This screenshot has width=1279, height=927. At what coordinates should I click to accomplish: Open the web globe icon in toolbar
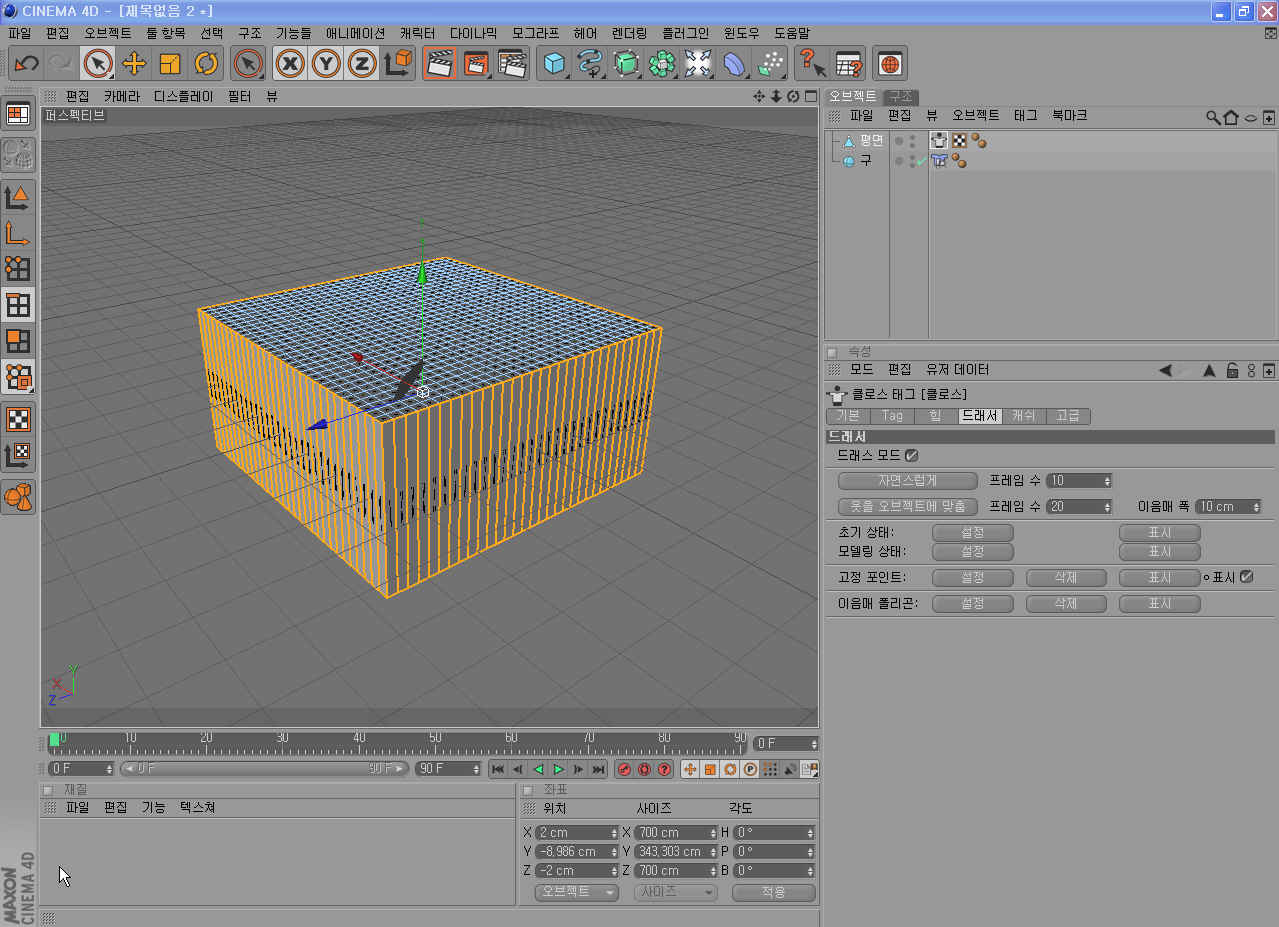coord(890,64)
